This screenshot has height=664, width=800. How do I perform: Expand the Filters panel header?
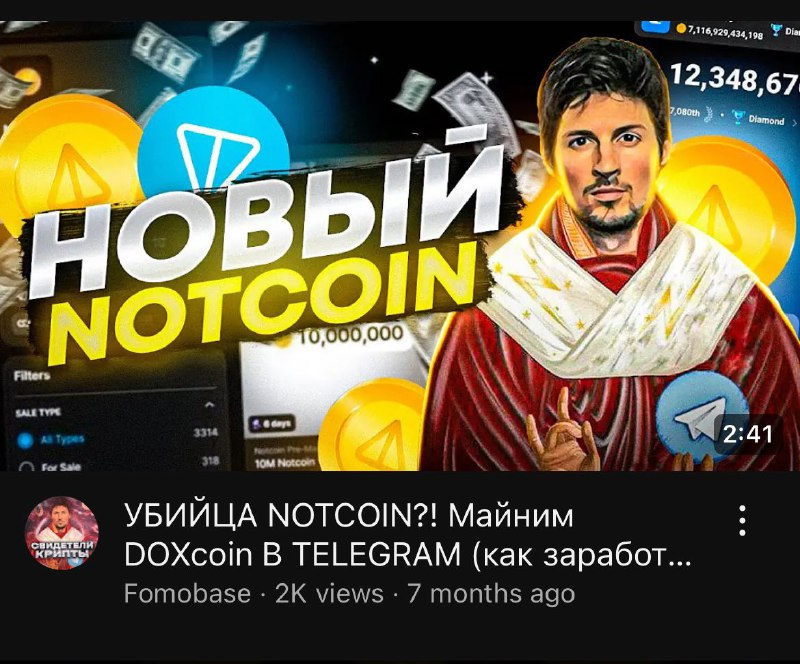click(32, 376)
